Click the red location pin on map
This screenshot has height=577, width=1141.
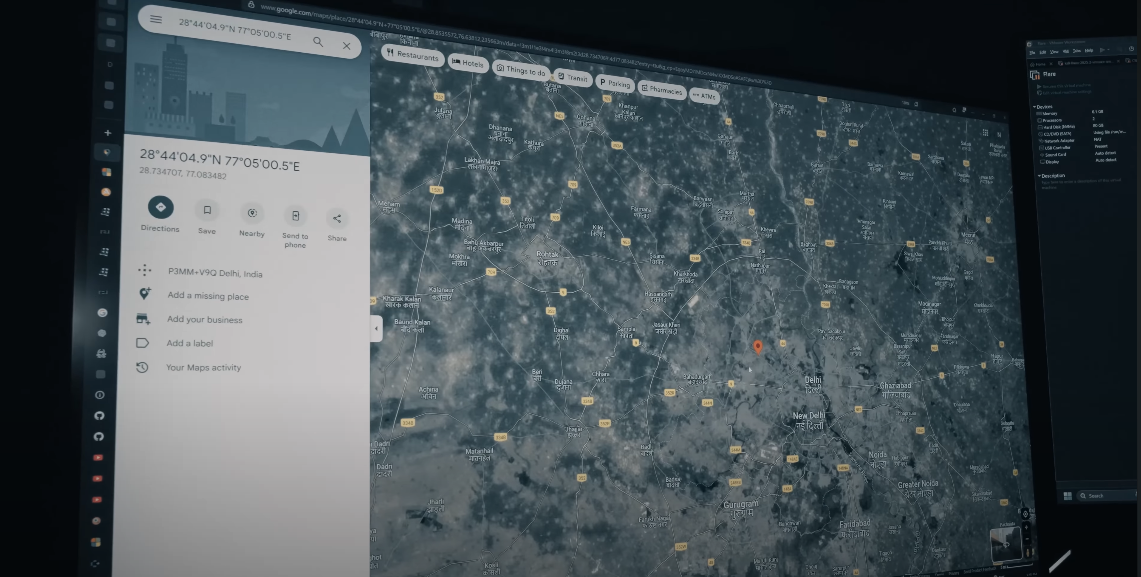757,346
